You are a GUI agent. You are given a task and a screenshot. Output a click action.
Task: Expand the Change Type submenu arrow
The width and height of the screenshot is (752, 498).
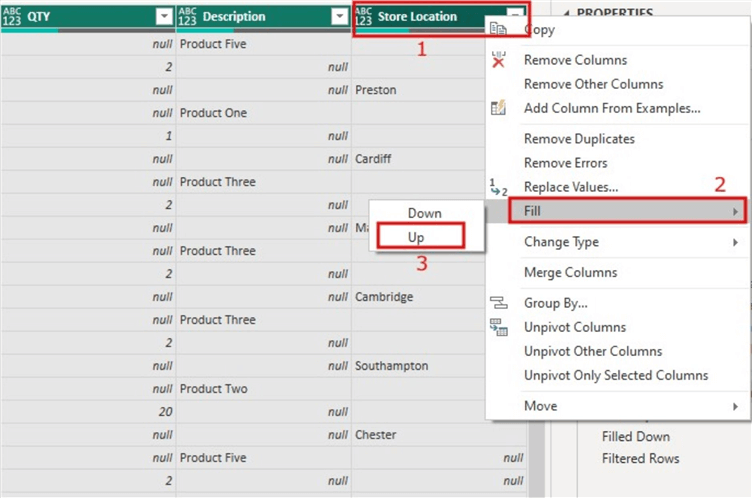pyautogui.click(x=735, y=242)
